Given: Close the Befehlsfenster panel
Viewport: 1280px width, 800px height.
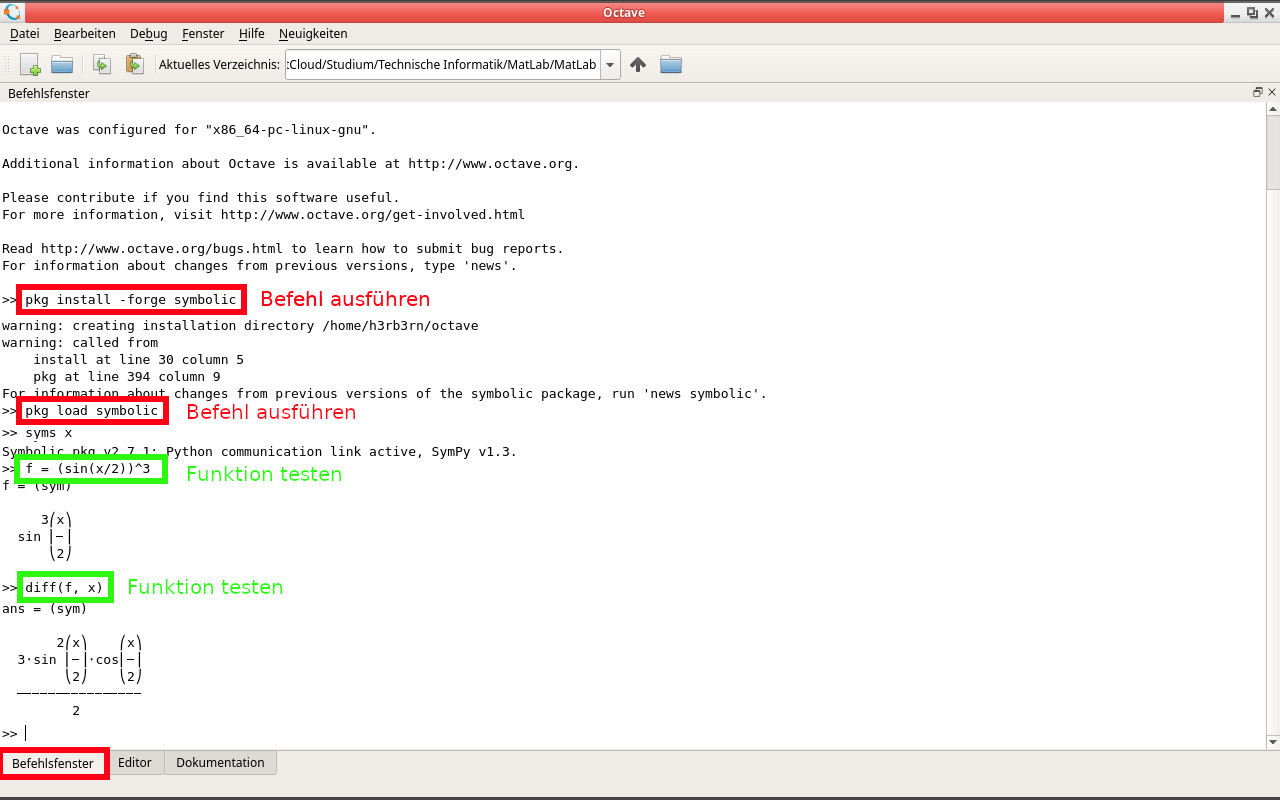Looking at the screenshot, I should (x=1272, y=92).
